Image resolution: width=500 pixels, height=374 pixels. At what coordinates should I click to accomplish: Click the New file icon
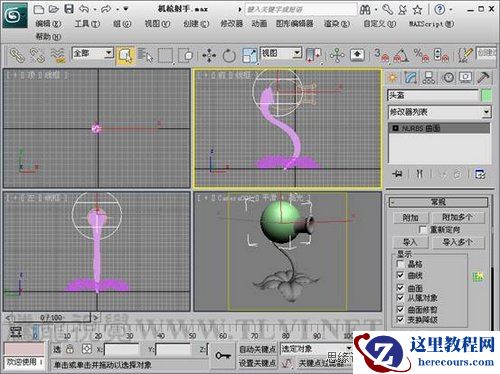[x=39, y=9]
